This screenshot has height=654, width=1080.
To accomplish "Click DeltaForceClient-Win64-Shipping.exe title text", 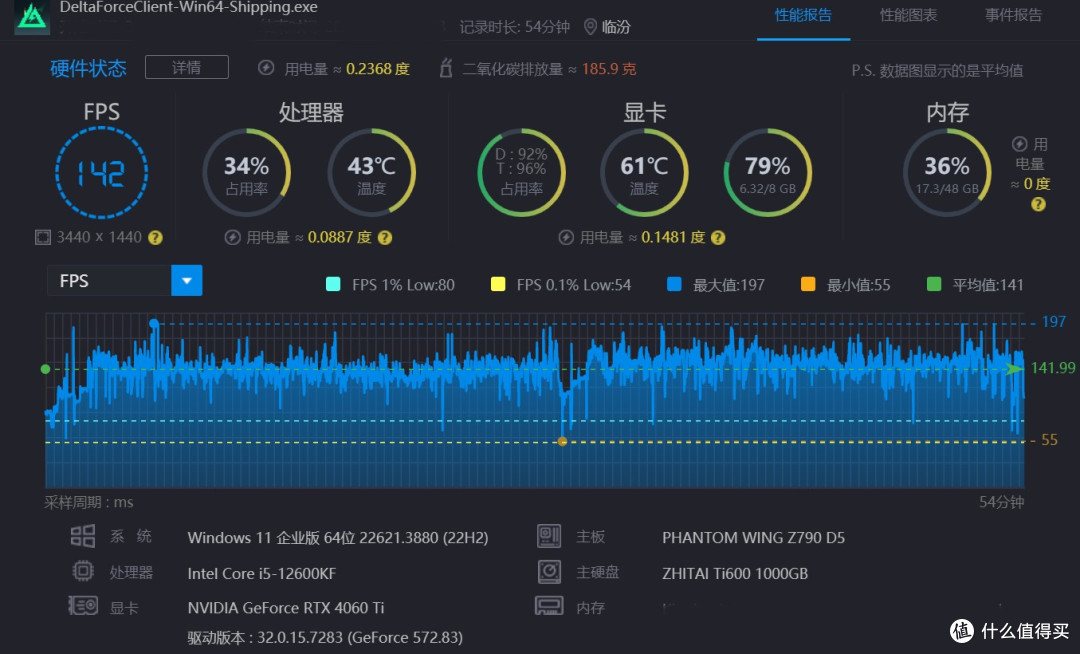I will (189, 8).
